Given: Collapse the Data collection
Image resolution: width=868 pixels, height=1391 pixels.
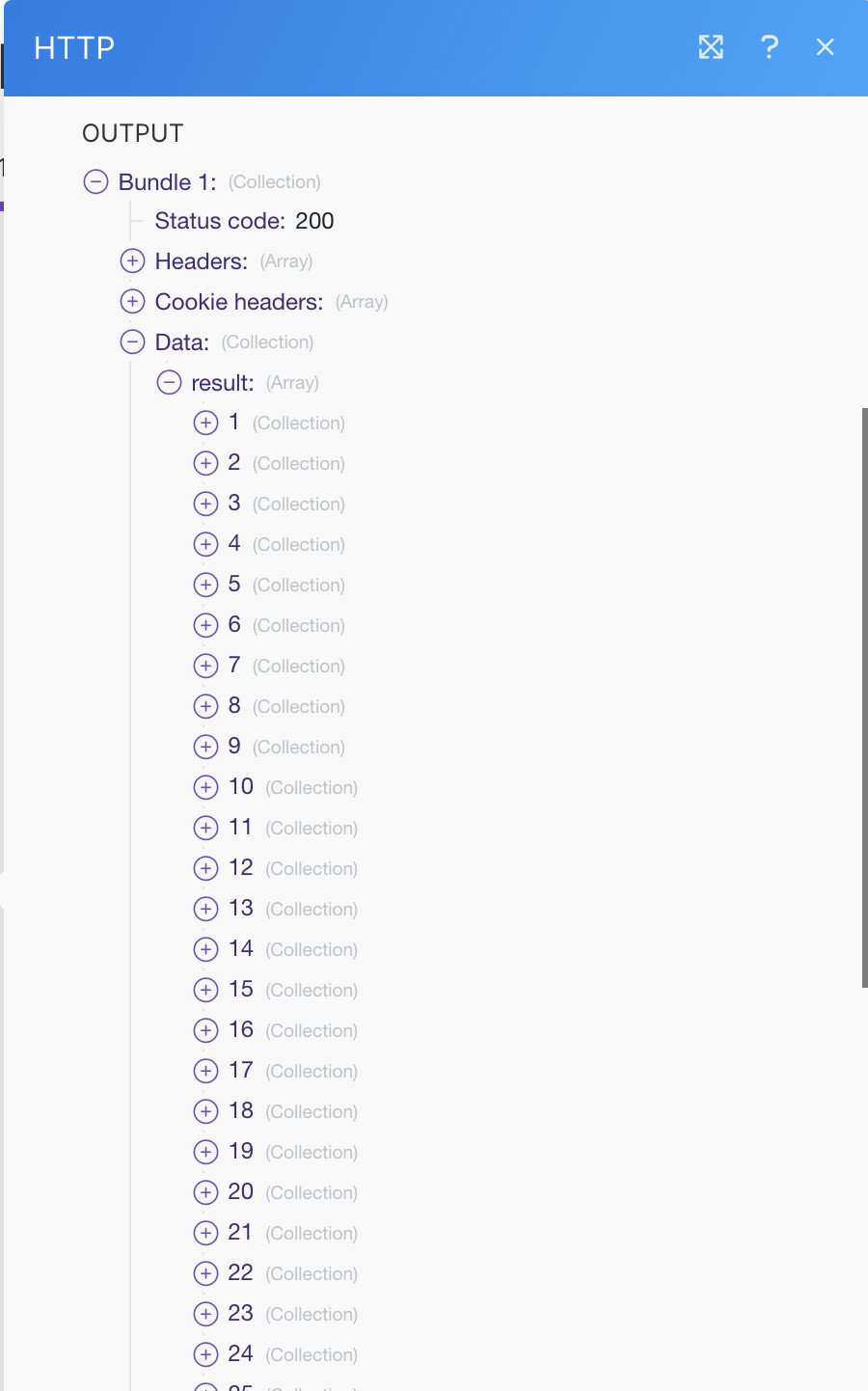Looking at the screenshot, I should [132, 341].
